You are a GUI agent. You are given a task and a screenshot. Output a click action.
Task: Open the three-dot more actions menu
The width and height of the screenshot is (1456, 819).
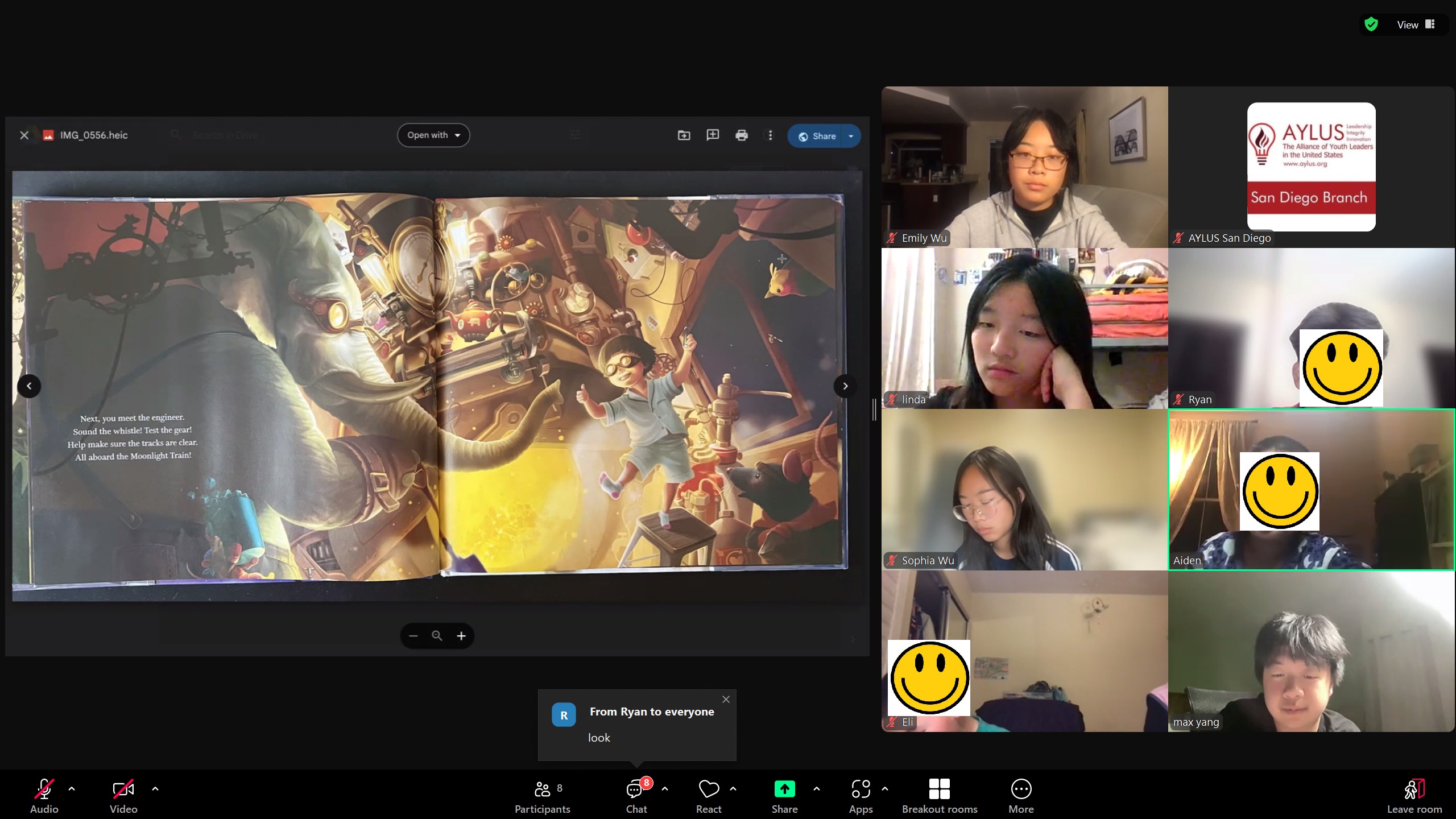coord(770,135)
